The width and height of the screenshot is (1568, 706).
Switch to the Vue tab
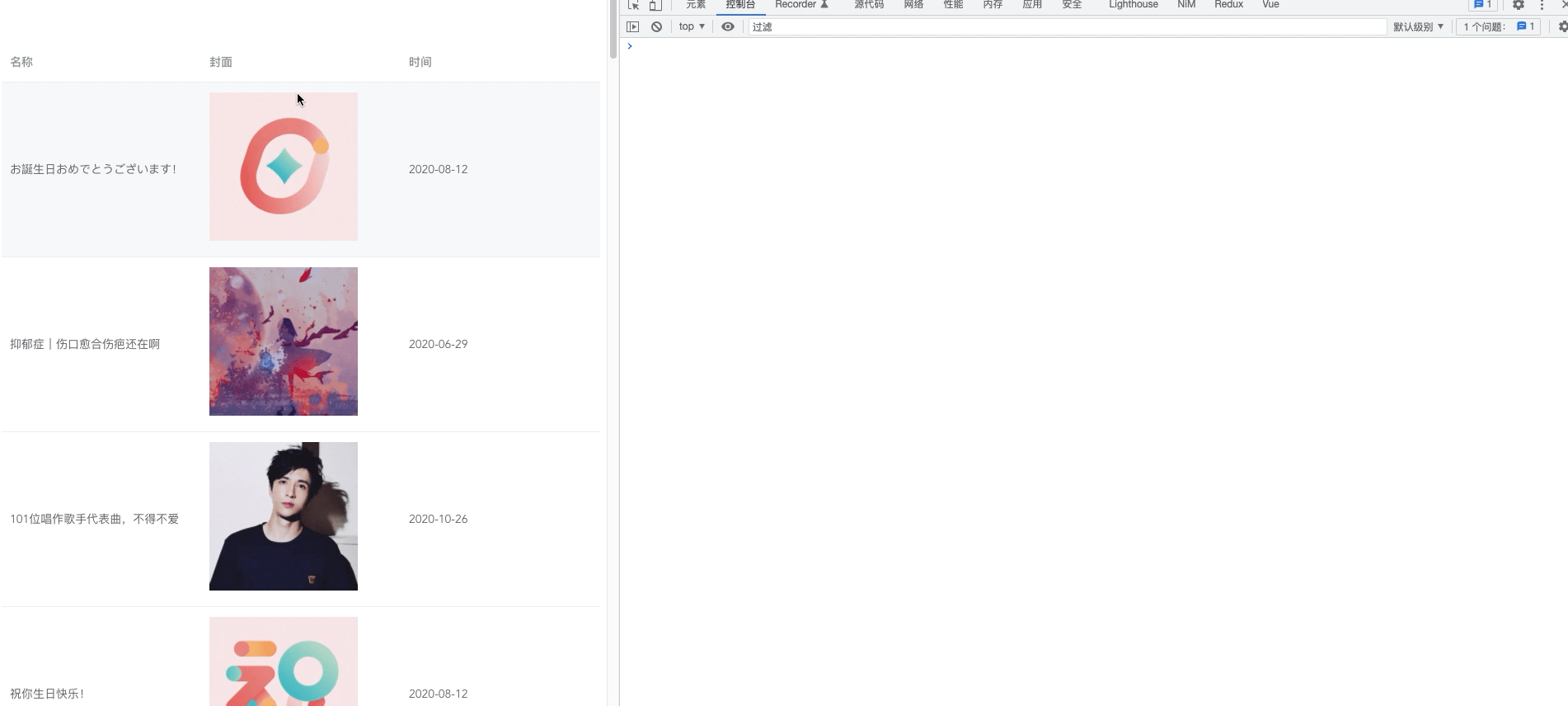point(1270,5)
